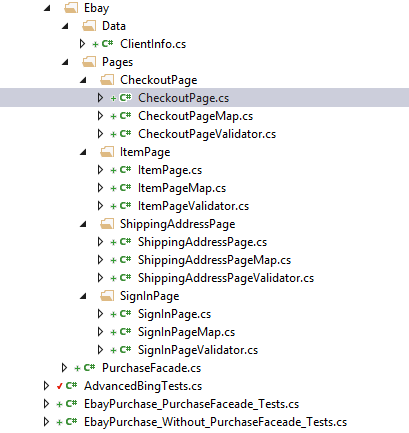Select the AdvancedBingTests.cs file name

tap(143, 386)
